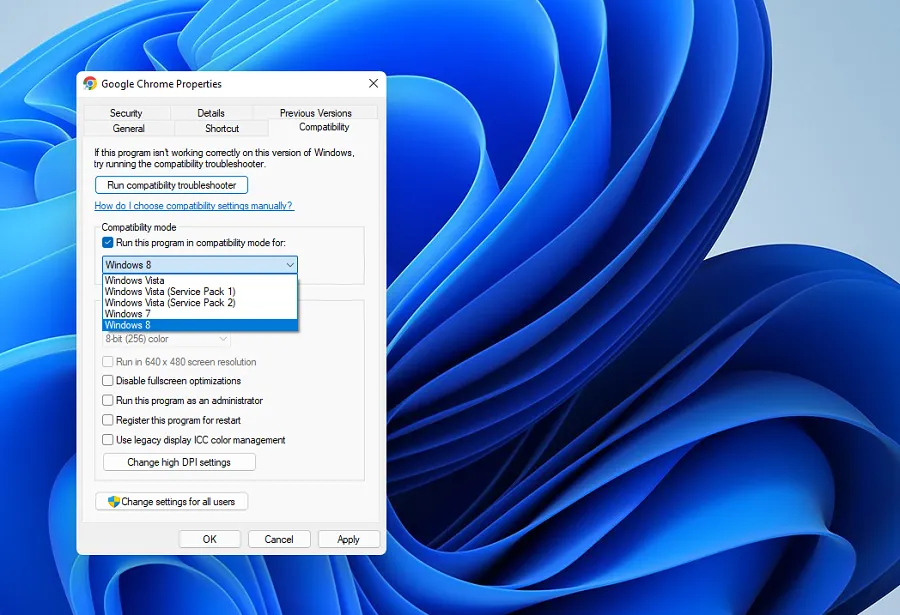
Task: Click the Compatibility mode group label
Action: pos(139,227)
